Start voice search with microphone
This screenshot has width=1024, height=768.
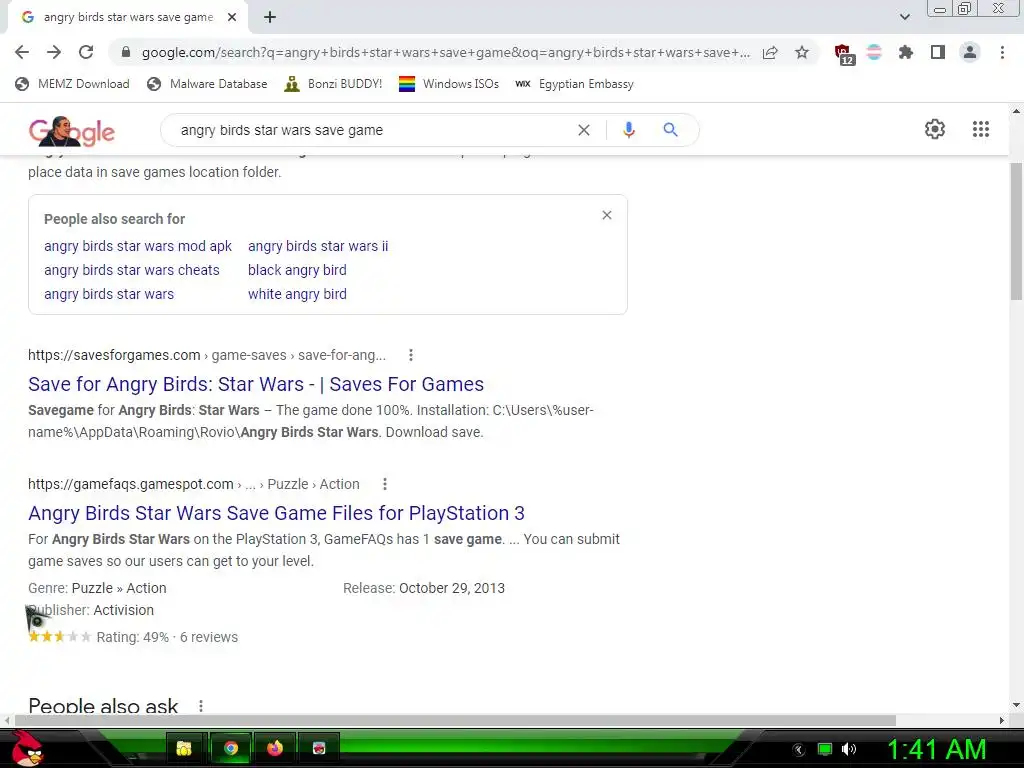(628, 130)
